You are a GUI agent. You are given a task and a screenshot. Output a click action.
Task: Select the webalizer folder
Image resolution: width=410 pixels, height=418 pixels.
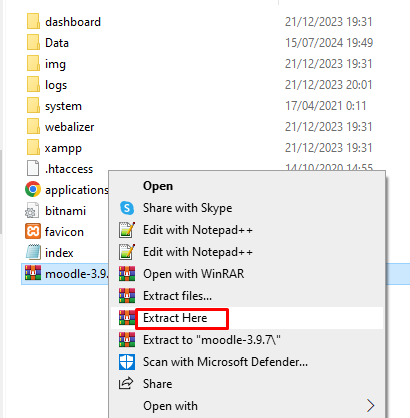(x=60, y=127)
